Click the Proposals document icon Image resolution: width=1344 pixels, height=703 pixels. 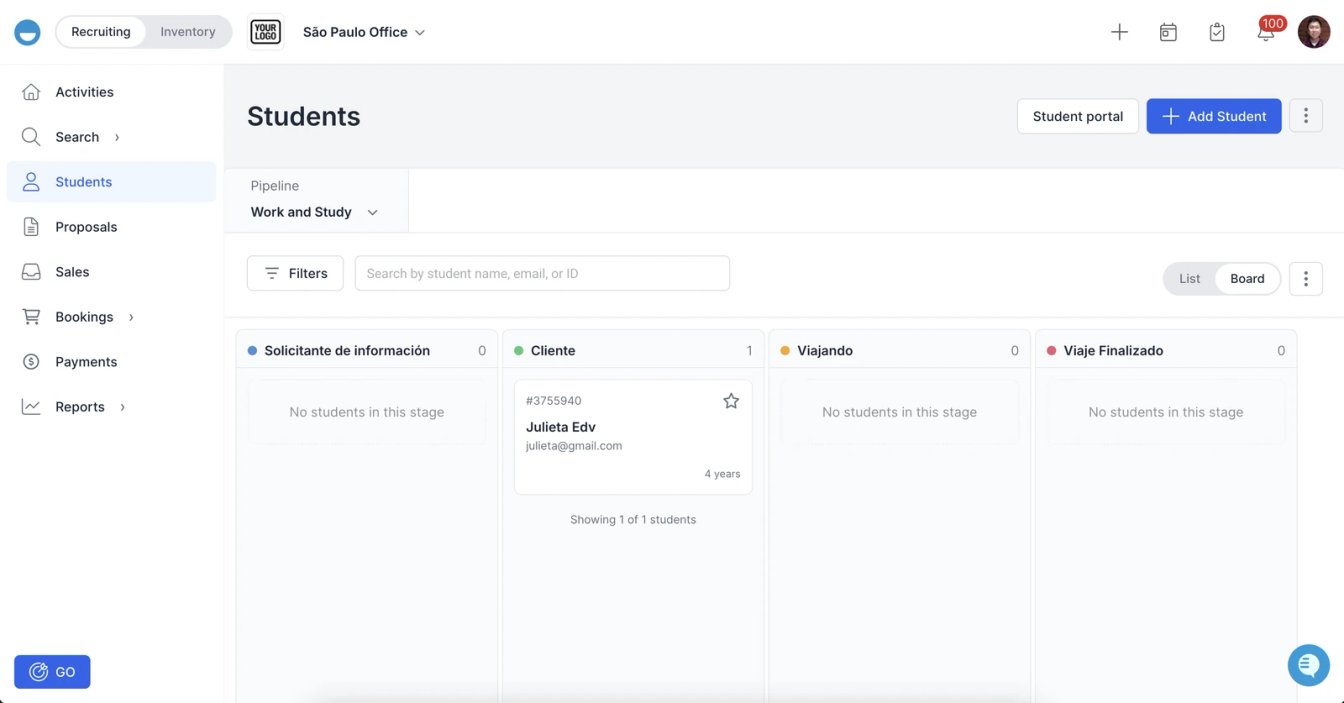click(x=31, y=227)
